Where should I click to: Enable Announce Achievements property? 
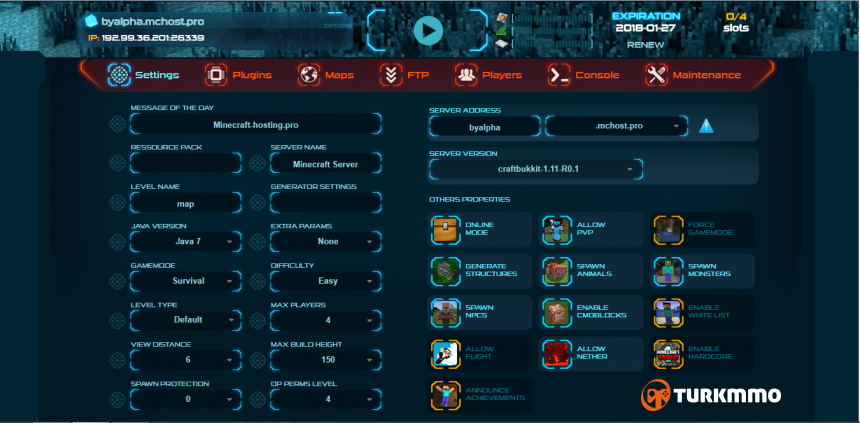click(x=480, y=394)
